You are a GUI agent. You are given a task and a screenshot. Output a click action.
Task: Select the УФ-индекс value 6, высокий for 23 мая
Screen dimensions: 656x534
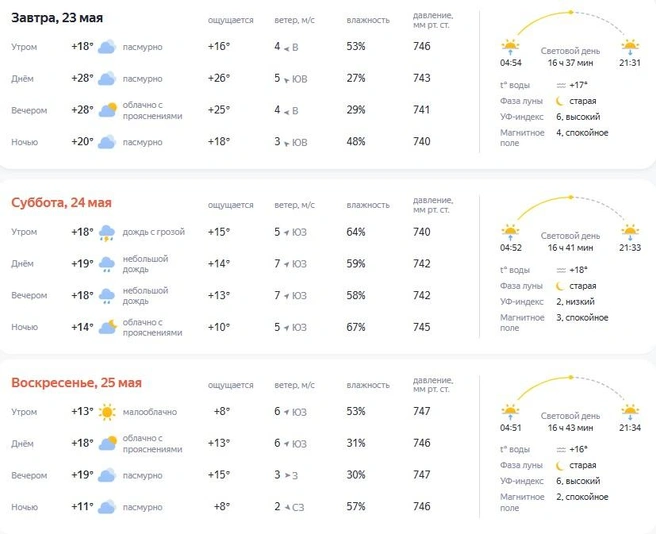(x=578, y=117)
